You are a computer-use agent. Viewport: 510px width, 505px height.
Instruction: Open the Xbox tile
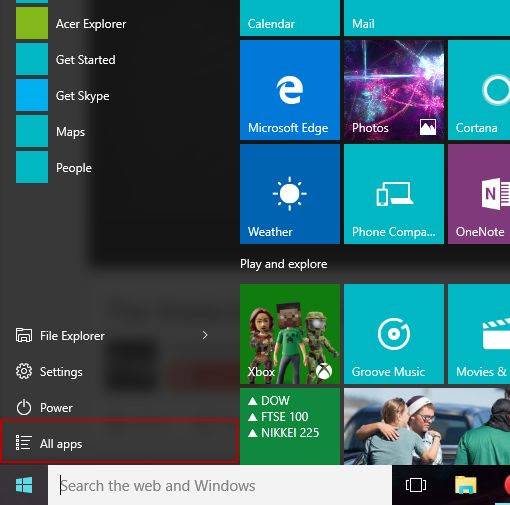coord(290,334)
